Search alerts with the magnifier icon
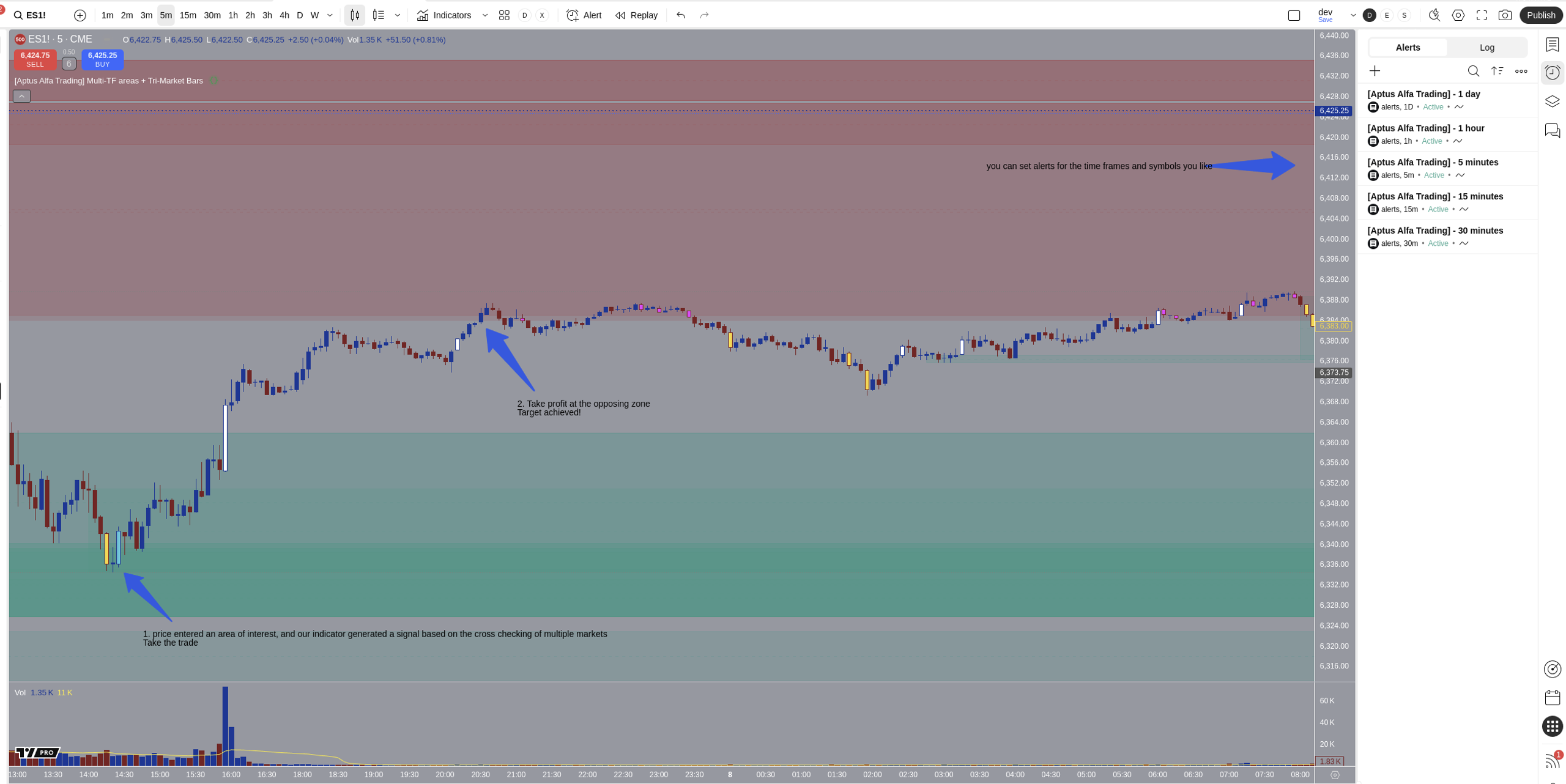The width and height of the screenshot is (1566, 784). (x=1474, y=72)
